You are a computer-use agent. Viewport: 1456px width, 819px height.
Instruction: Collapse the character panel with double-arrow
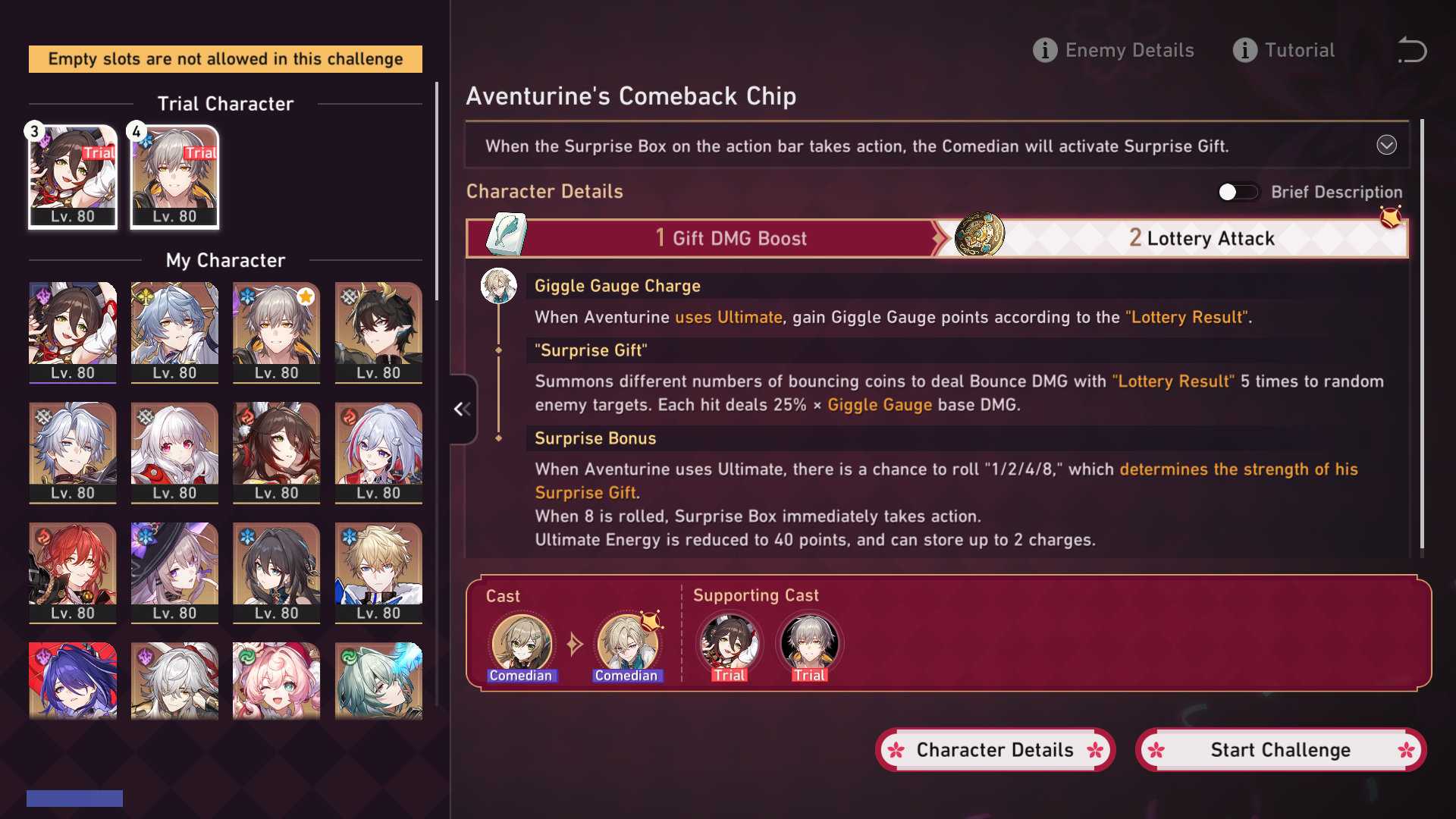point(462,409)
